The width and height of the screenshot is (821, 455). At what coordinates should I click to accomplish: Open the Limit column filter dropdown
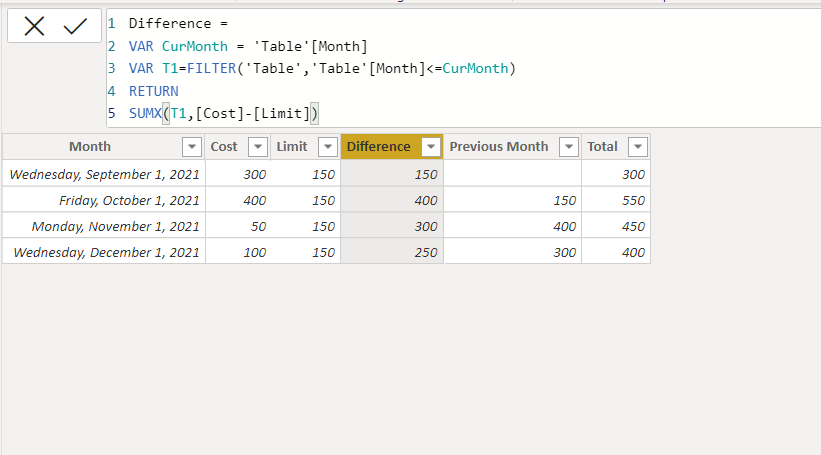pos(327,147)
